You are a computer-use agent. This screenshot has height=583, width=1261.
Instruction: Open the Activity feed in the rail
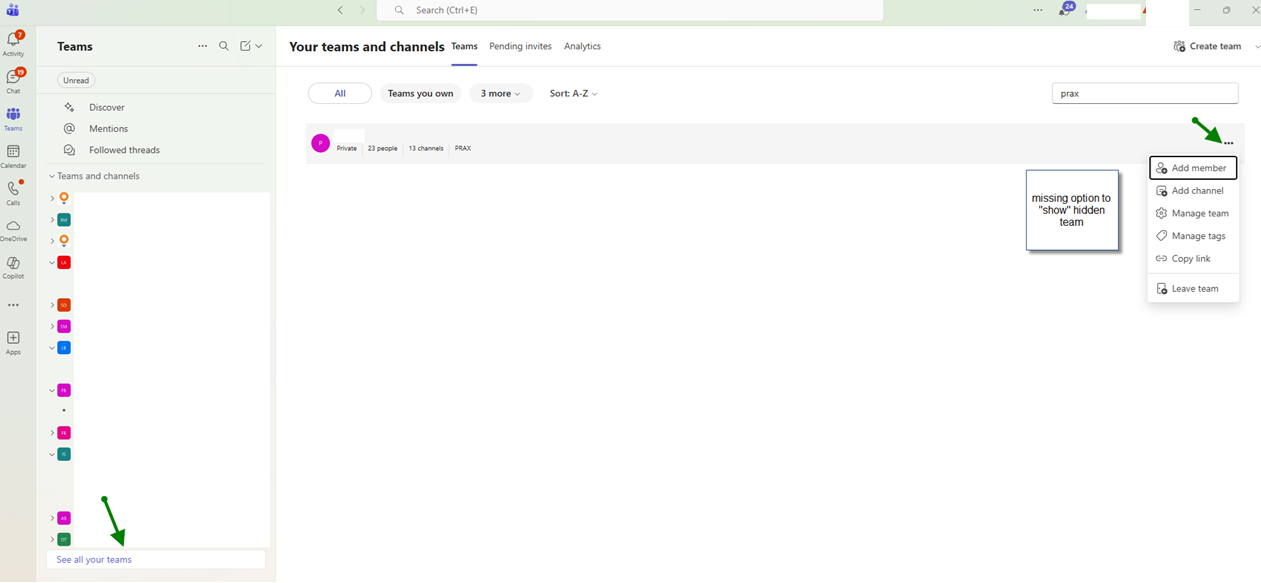point(14,43)
